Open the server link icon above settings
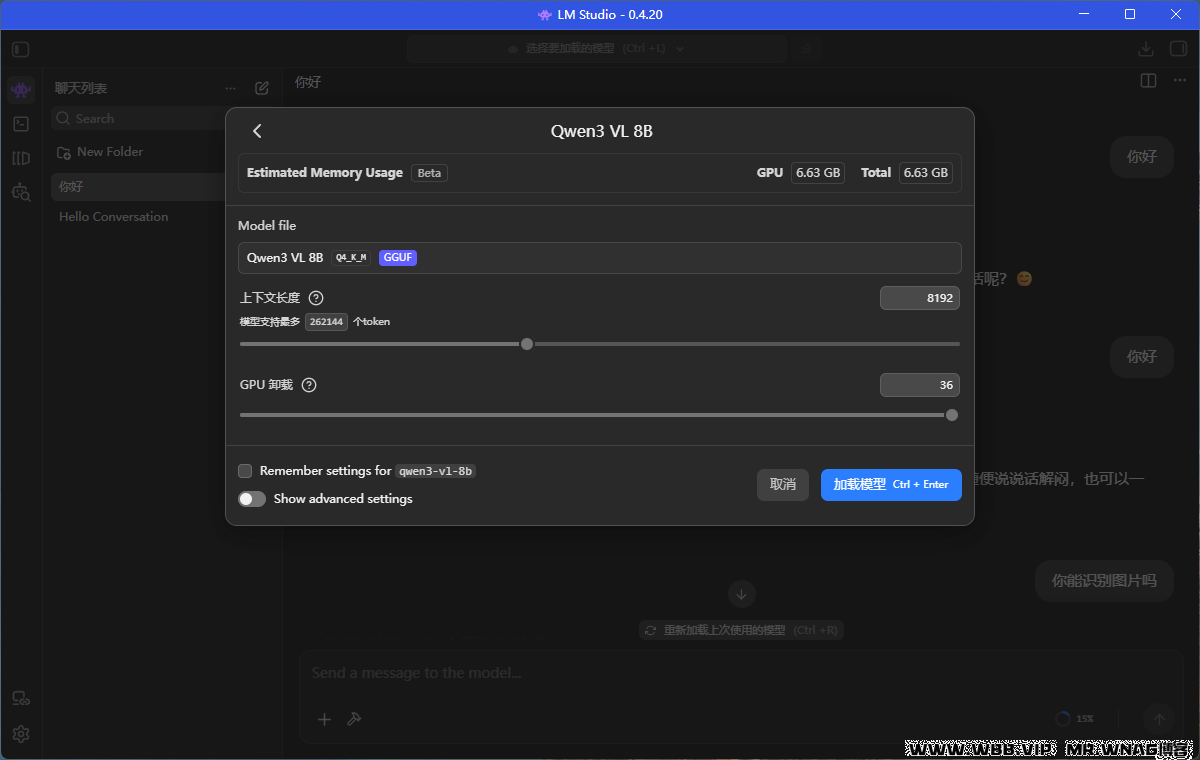This screenshot has height=760, width=1200. [x=21, y=699]
